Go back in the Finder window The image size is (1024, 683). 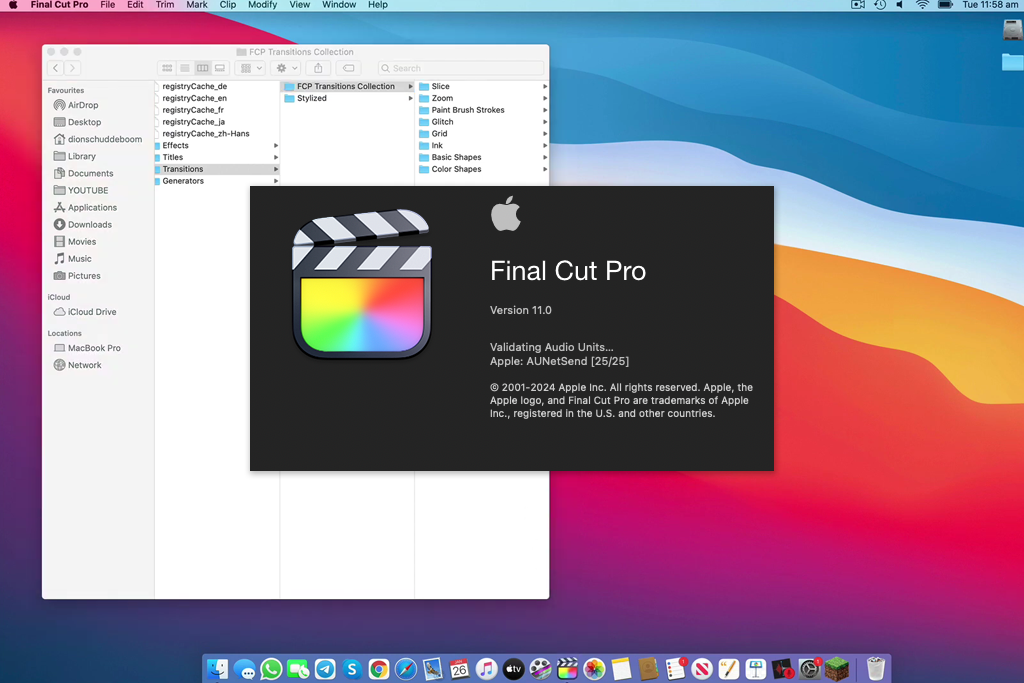pos(56,68)
